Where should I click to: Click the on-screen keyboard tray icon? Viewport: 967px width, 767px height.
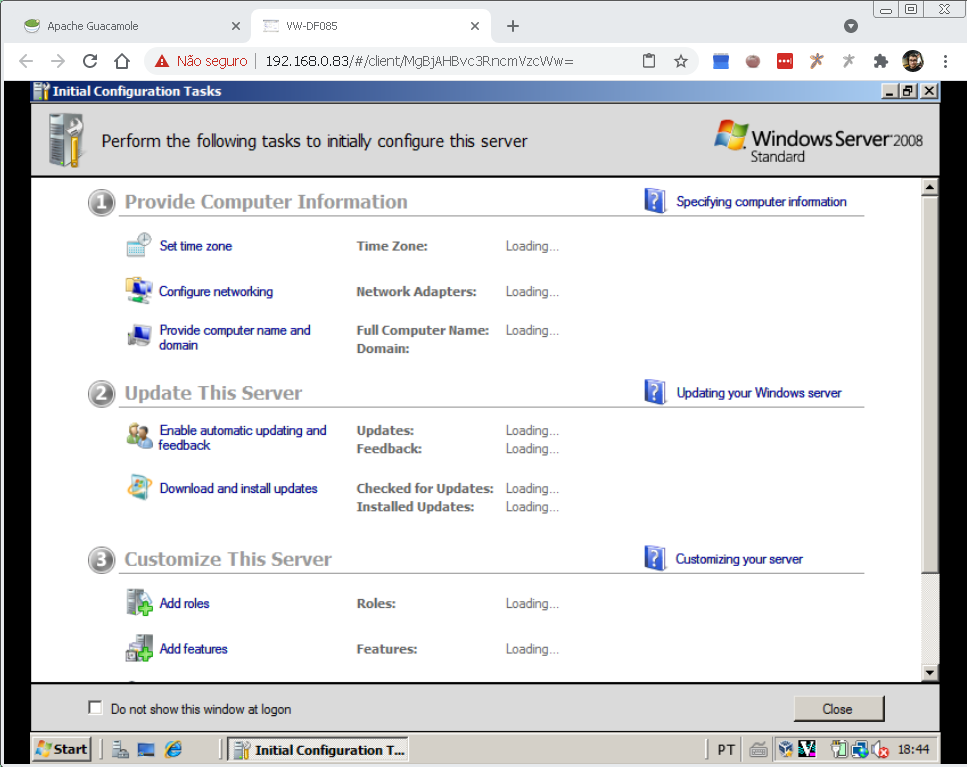coord(758,750)
